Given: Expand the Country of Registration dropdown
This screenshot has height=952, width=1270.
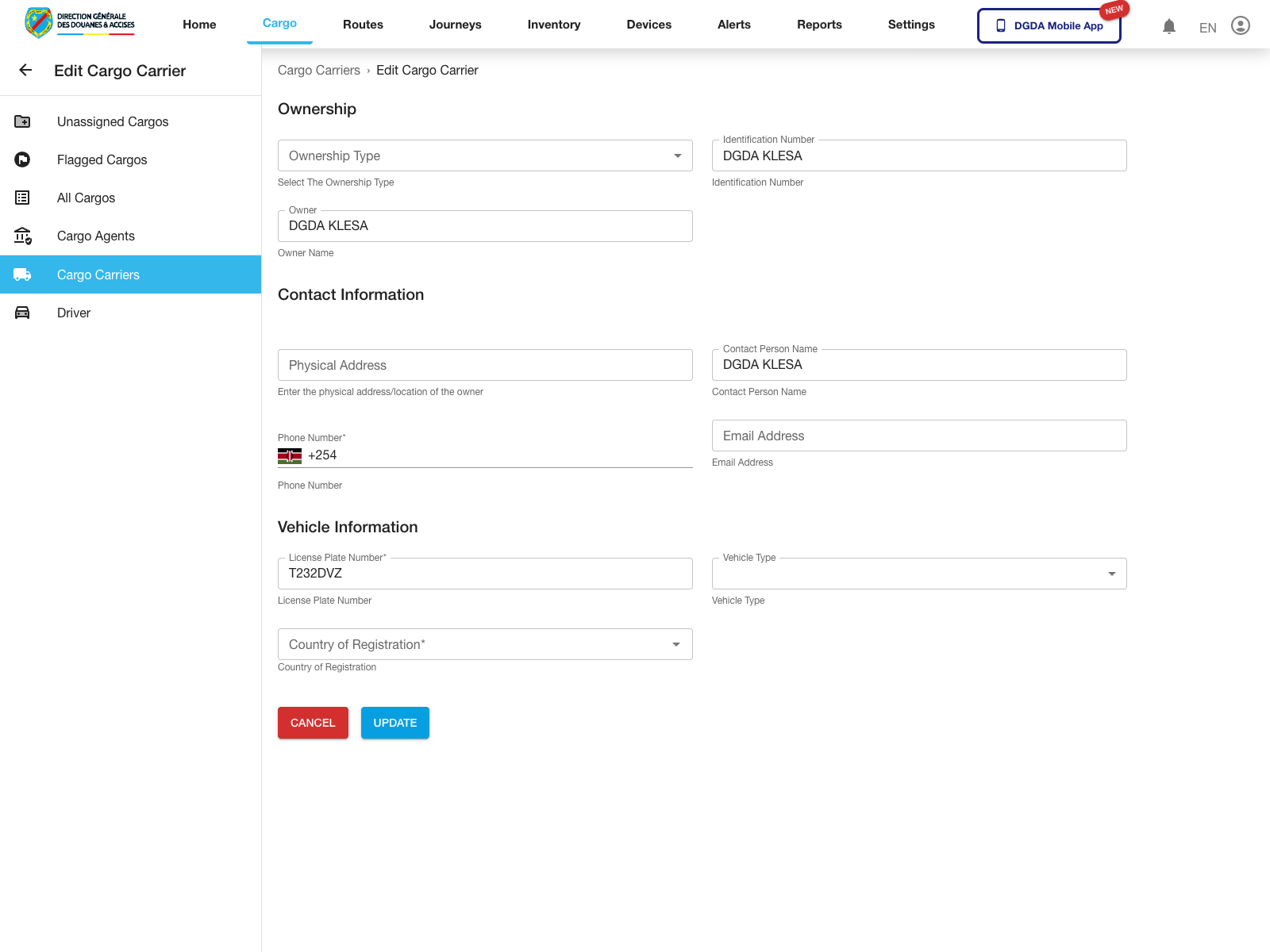Looking at the screenshot, I should tap(484, 644).
